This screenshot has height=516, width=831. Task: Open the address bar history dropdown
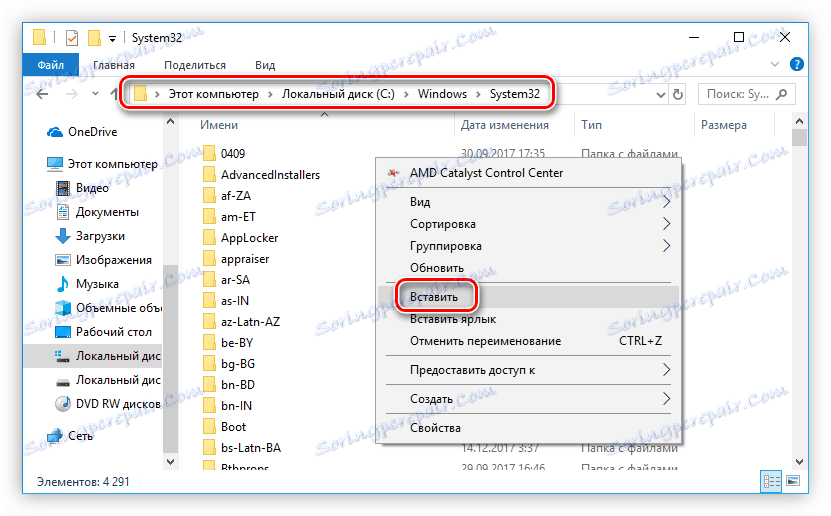coord(660,95)
